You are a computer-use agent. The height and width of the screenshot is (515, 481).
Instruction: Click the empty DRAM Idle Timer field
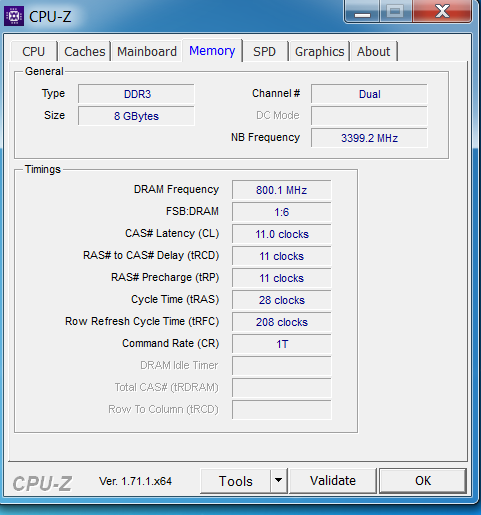282,366
